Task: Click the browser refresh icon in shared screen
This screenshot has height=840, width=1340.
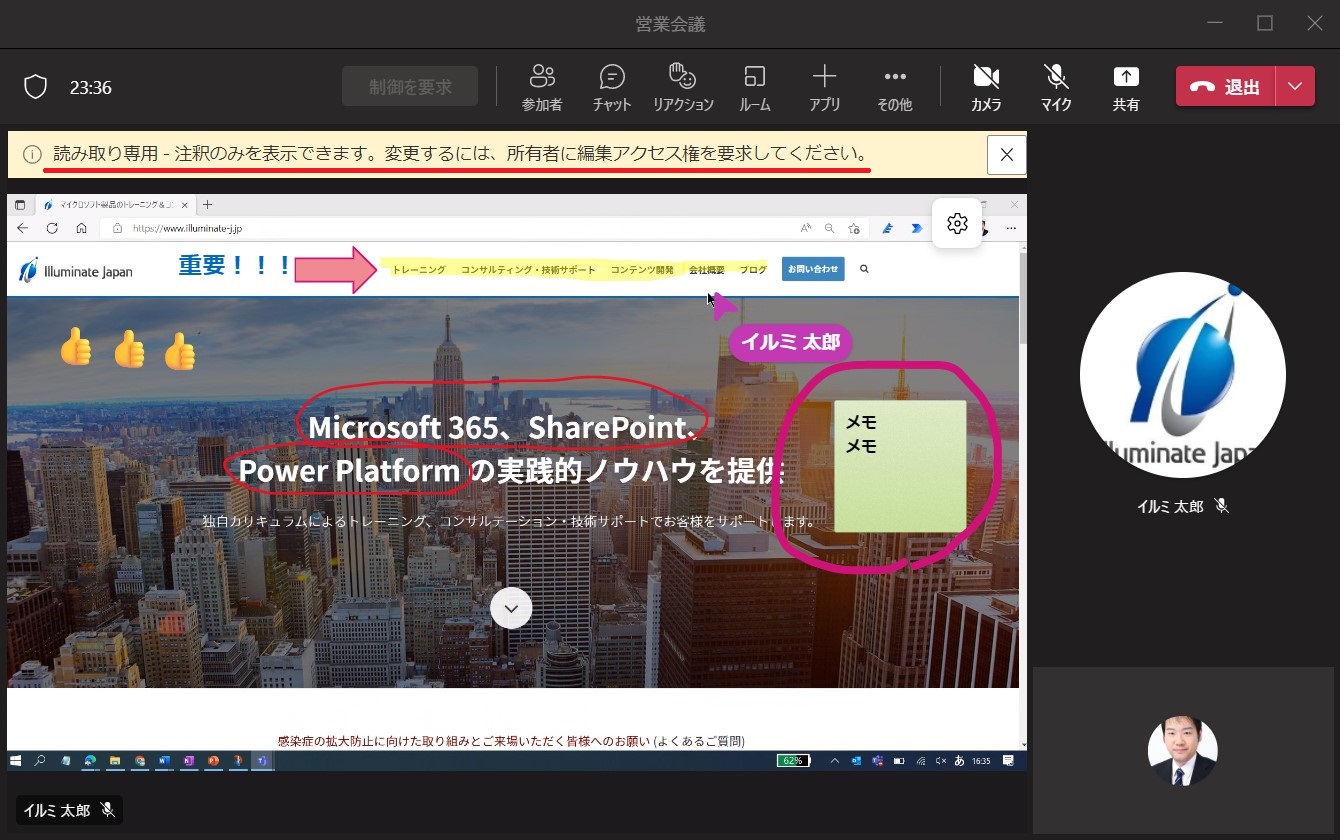Action: [52, 228]
